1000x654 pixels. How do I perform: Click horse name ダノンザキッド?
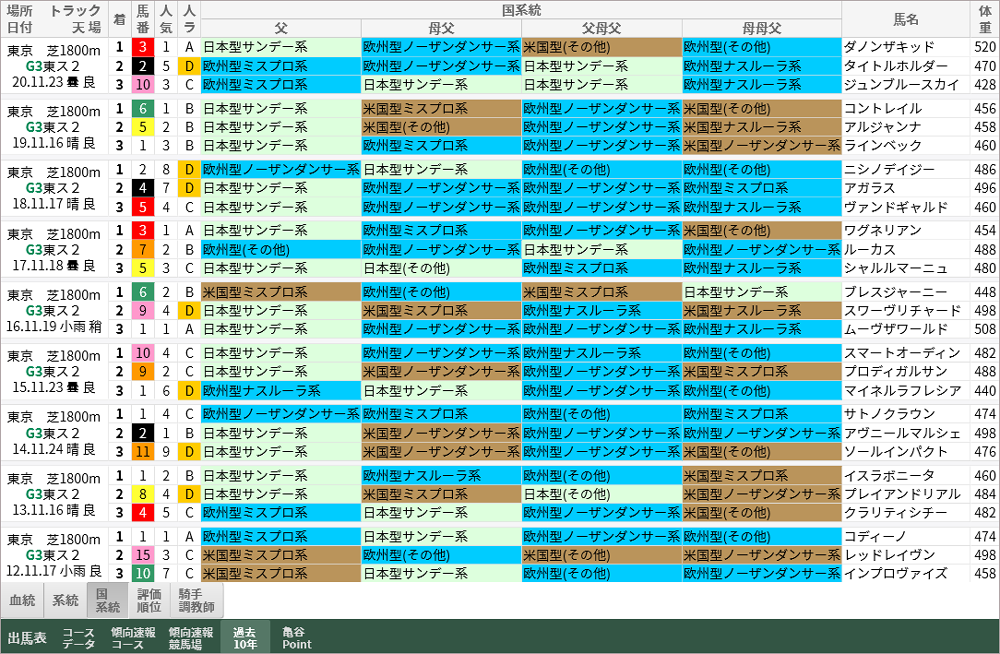point(889,47)
